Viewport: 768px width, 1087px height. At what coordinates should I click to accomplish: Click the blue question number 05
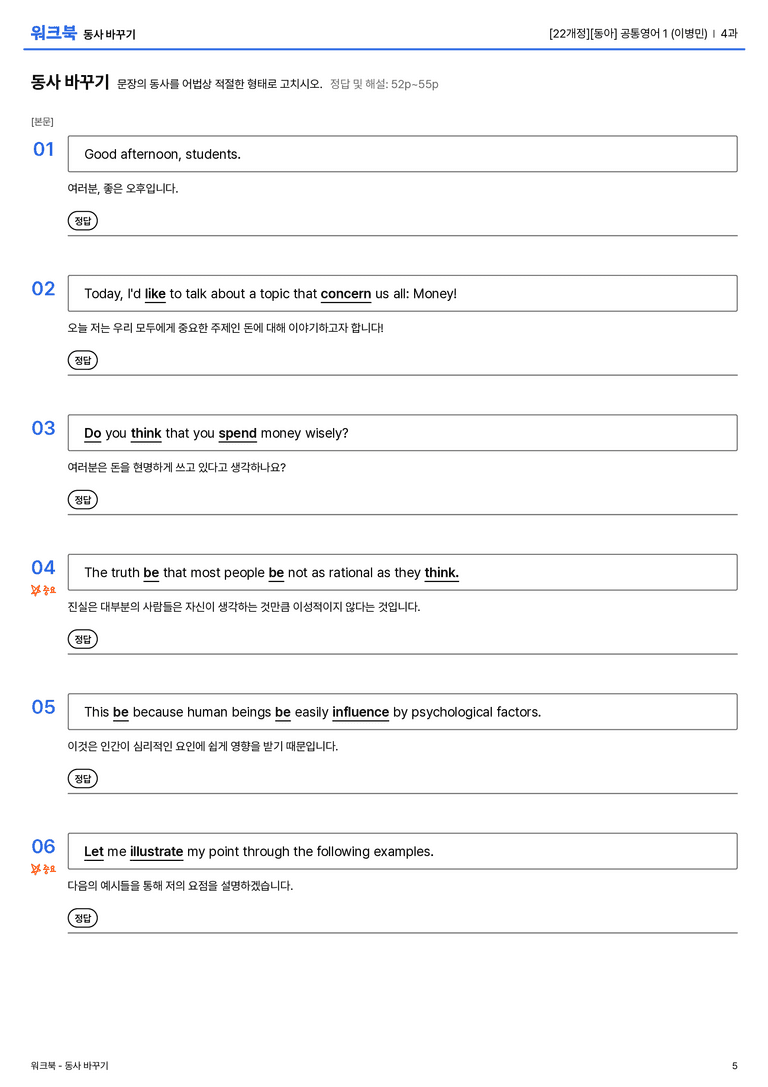(x=43, y=707)
